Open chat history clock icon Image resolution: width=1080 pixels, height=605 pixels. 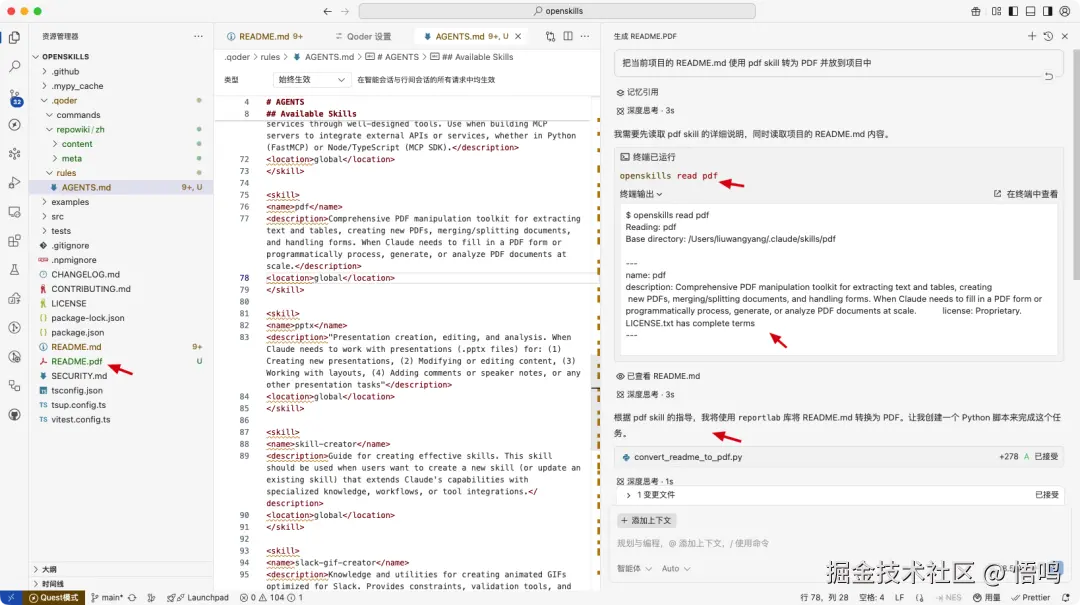pos(1048,36)
